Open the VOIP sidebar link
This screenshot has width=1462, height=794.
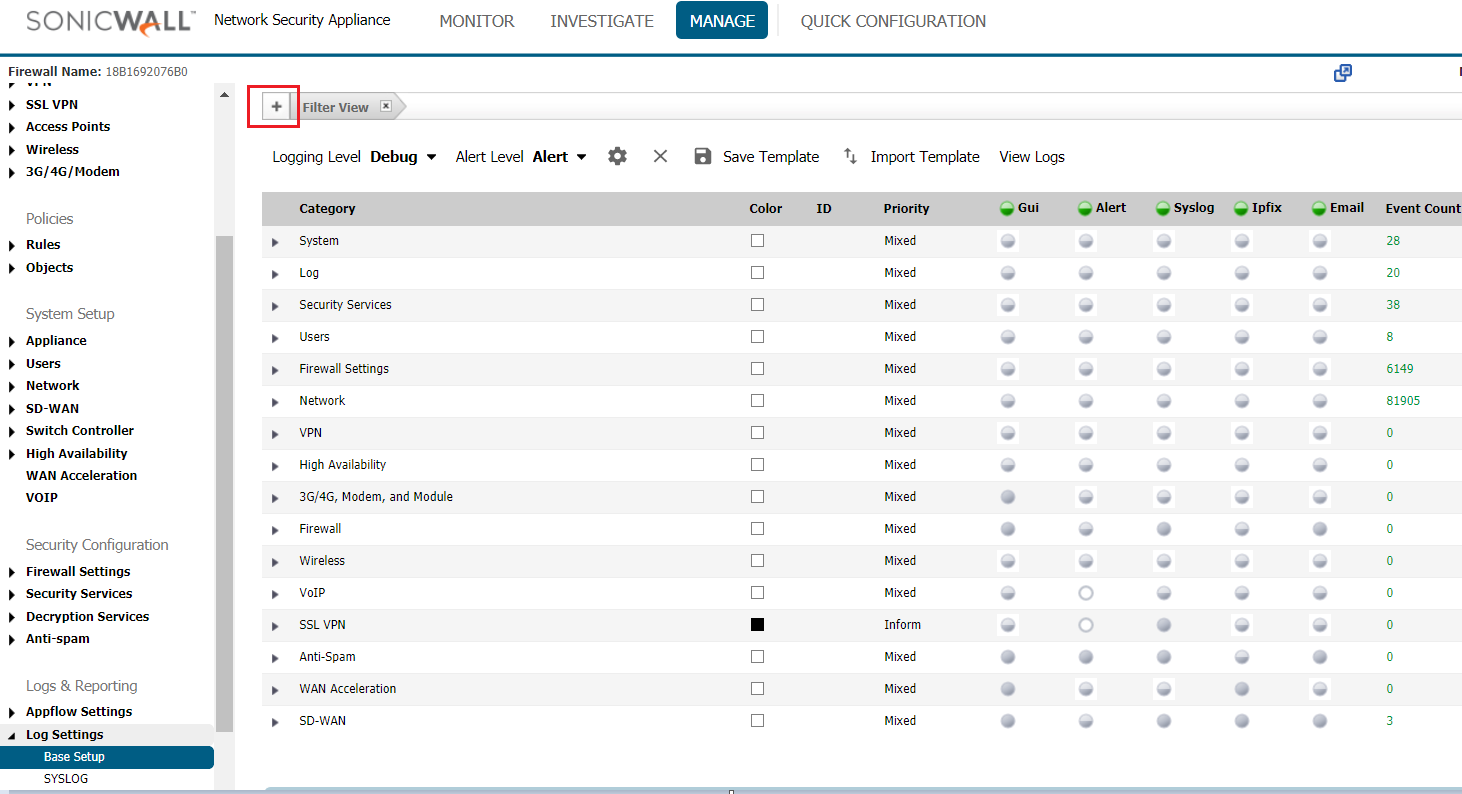[x=42, y=498]
